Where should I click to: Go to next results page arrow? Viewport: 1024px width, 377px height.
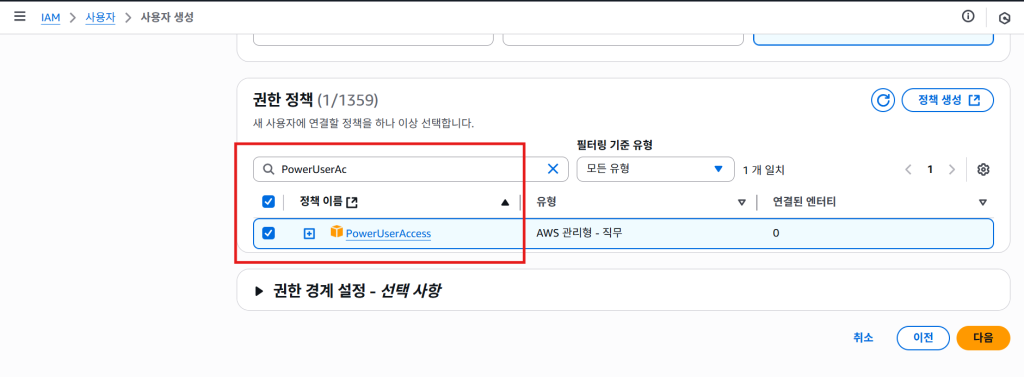[x=952, y=170]
